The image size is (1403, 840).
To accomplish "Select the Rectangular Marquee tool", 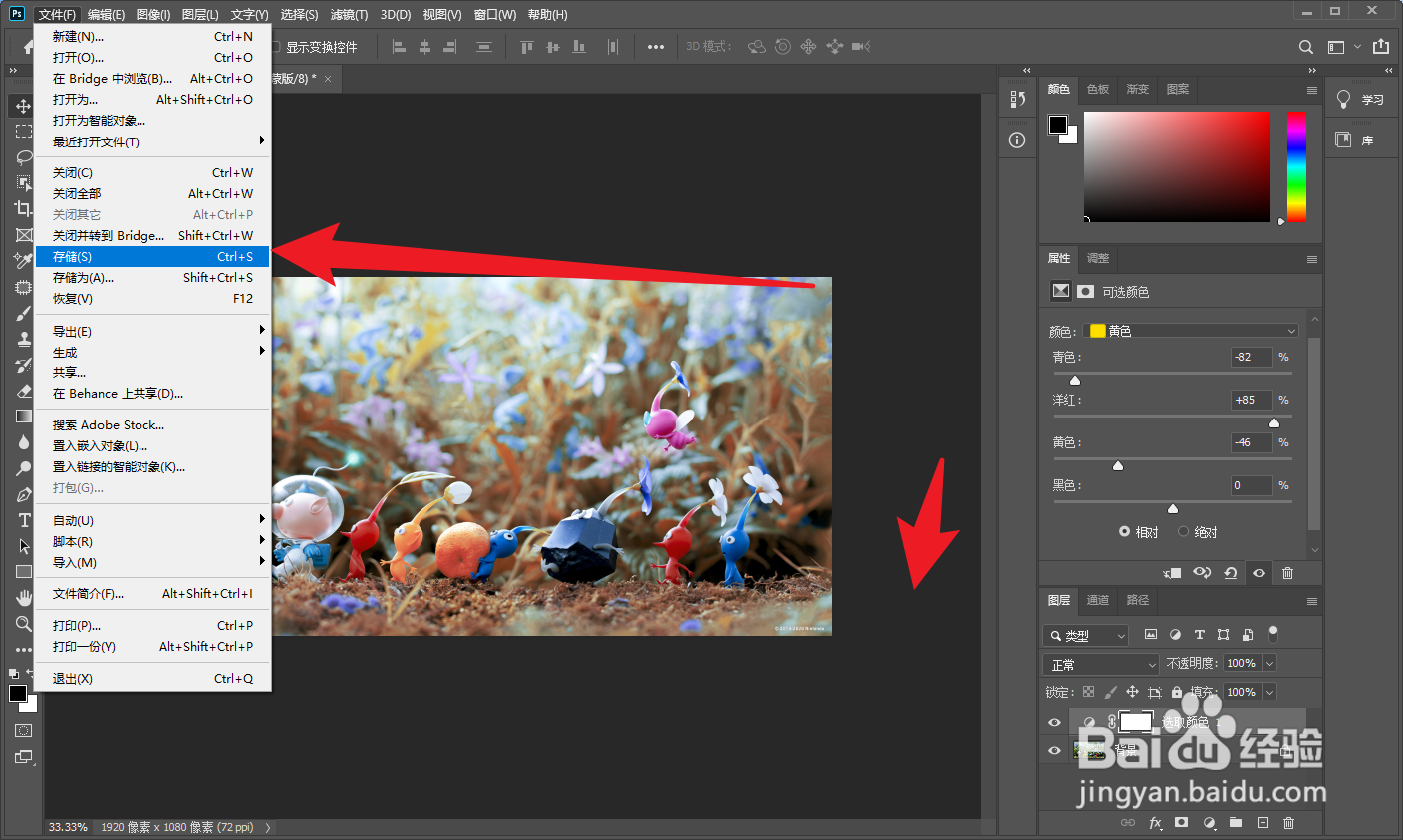I will [23, 132].
